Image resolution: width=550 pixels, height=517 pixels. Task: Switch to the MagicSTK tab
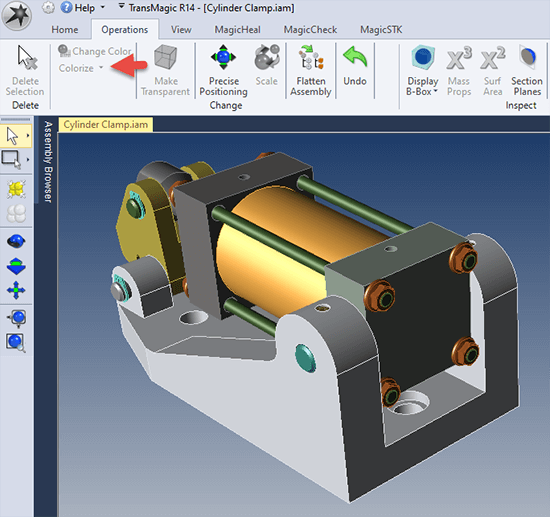point(381,29)
